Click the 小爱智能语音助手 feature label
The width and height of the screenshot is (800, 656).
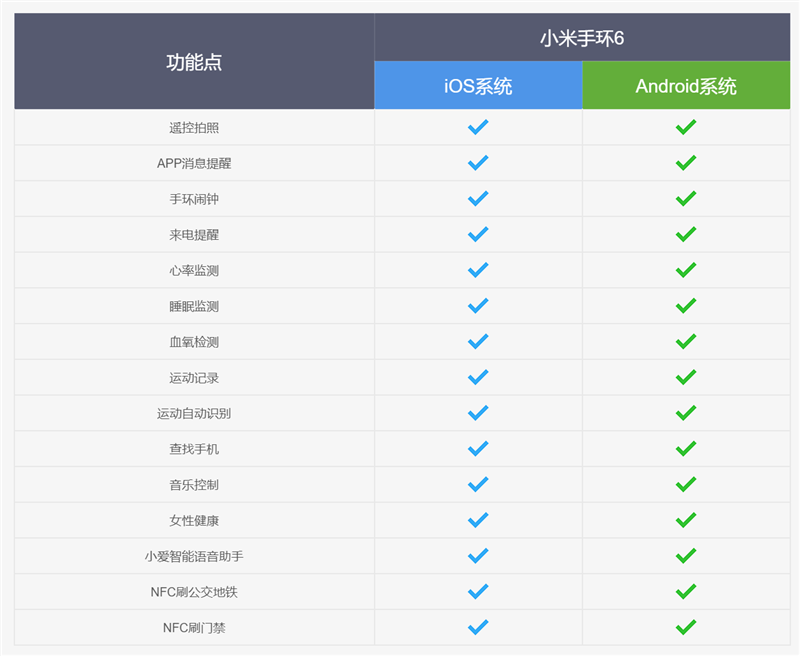pyautogui.click(x=194, y=556)
